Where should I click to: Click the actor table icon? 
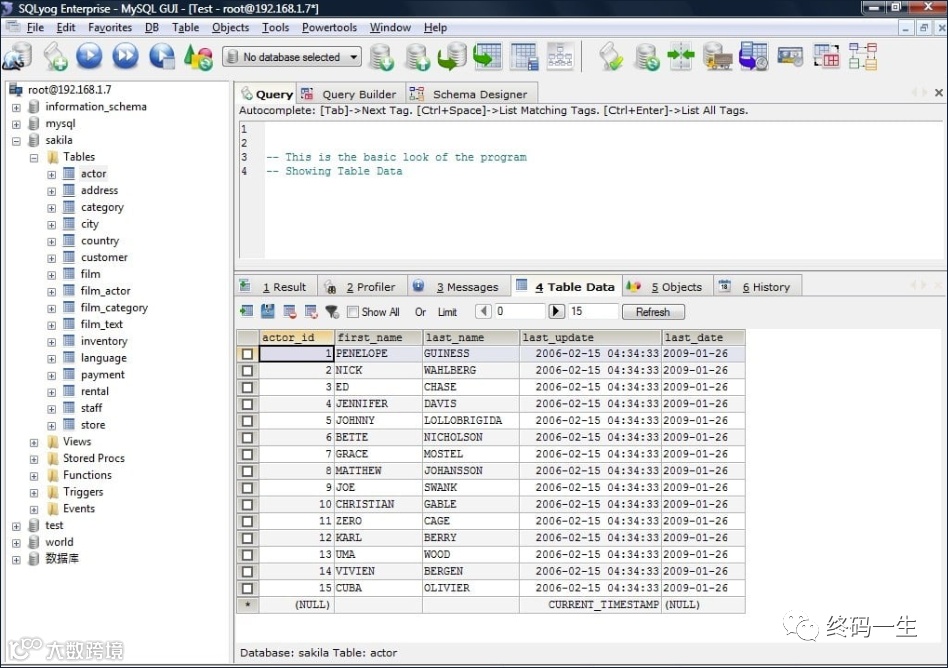[x=70, y=173]
